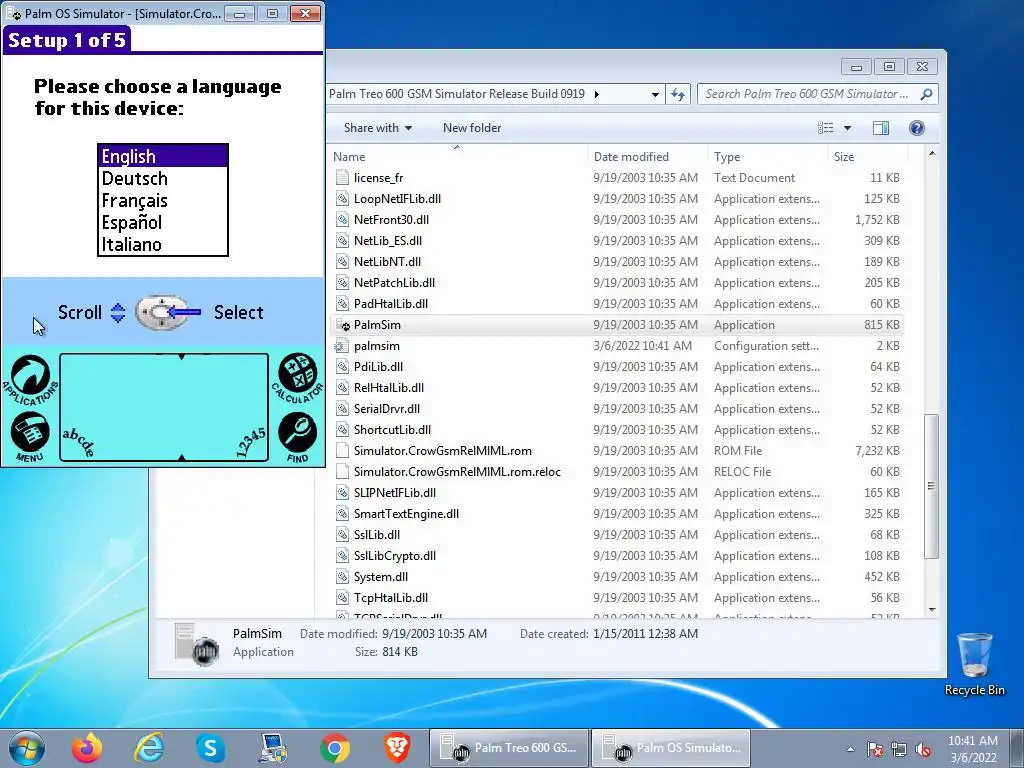Toggle the preview pane icon in Explorer
Screen dimensions: 1024x768
[x=880, y=128]
